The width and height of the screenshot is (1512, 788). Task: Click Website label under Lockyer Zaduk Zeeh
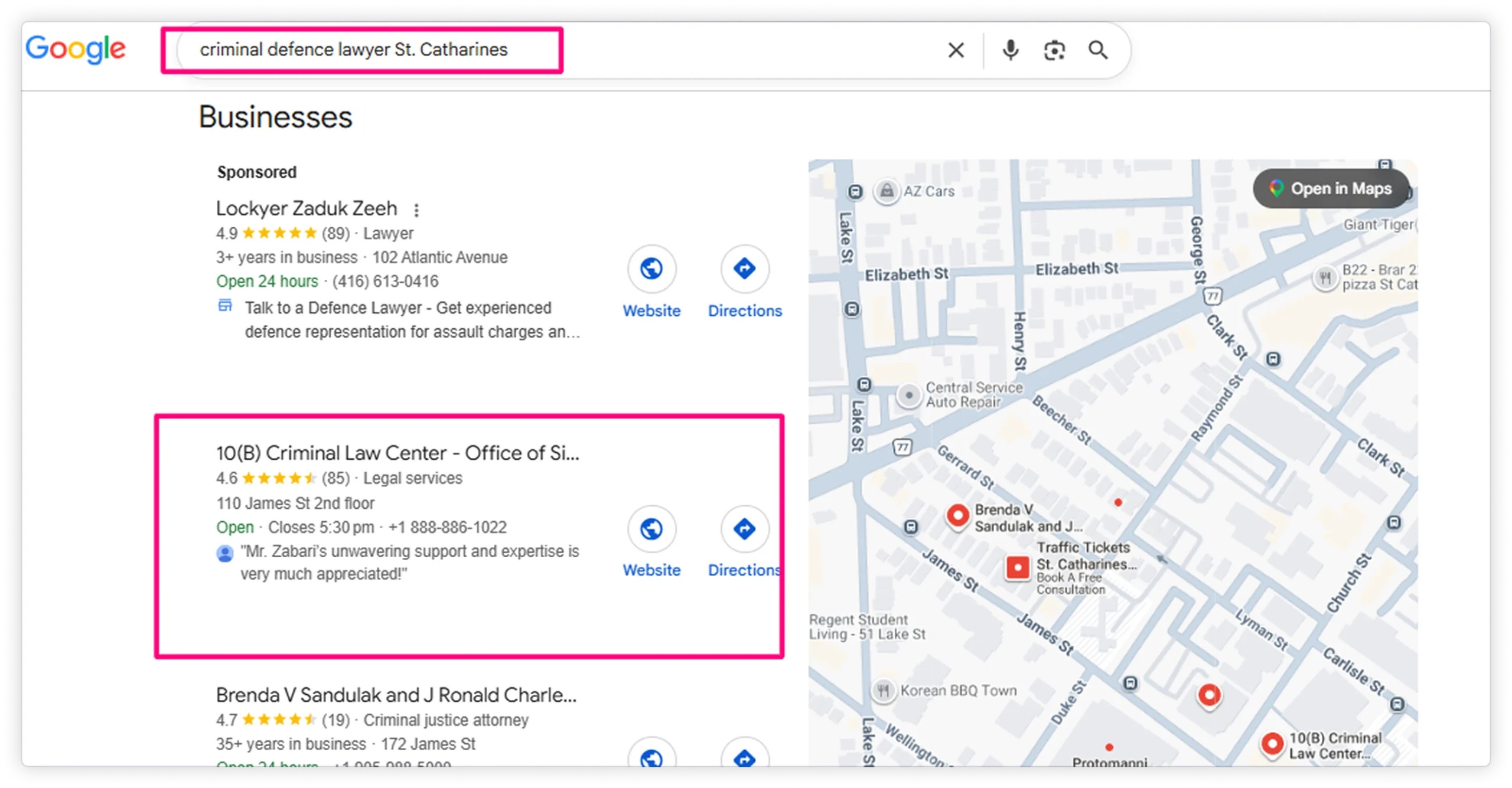point(651,311)
